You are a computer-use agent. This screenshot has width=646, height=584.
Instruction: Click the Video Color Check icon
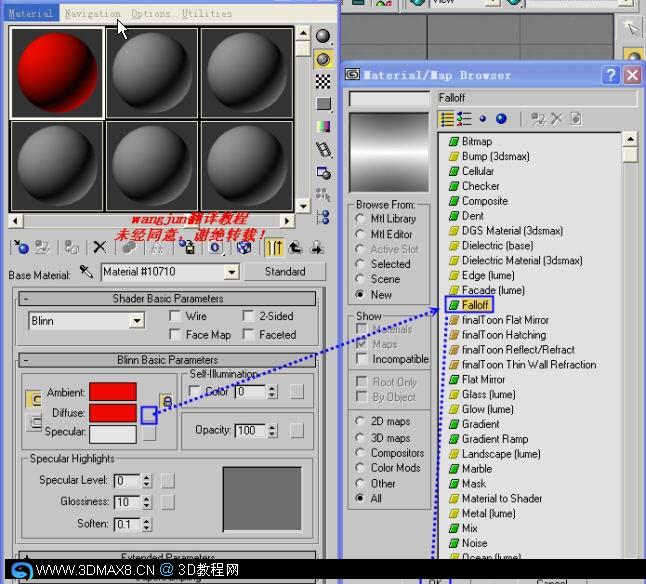tap(323, 126)
